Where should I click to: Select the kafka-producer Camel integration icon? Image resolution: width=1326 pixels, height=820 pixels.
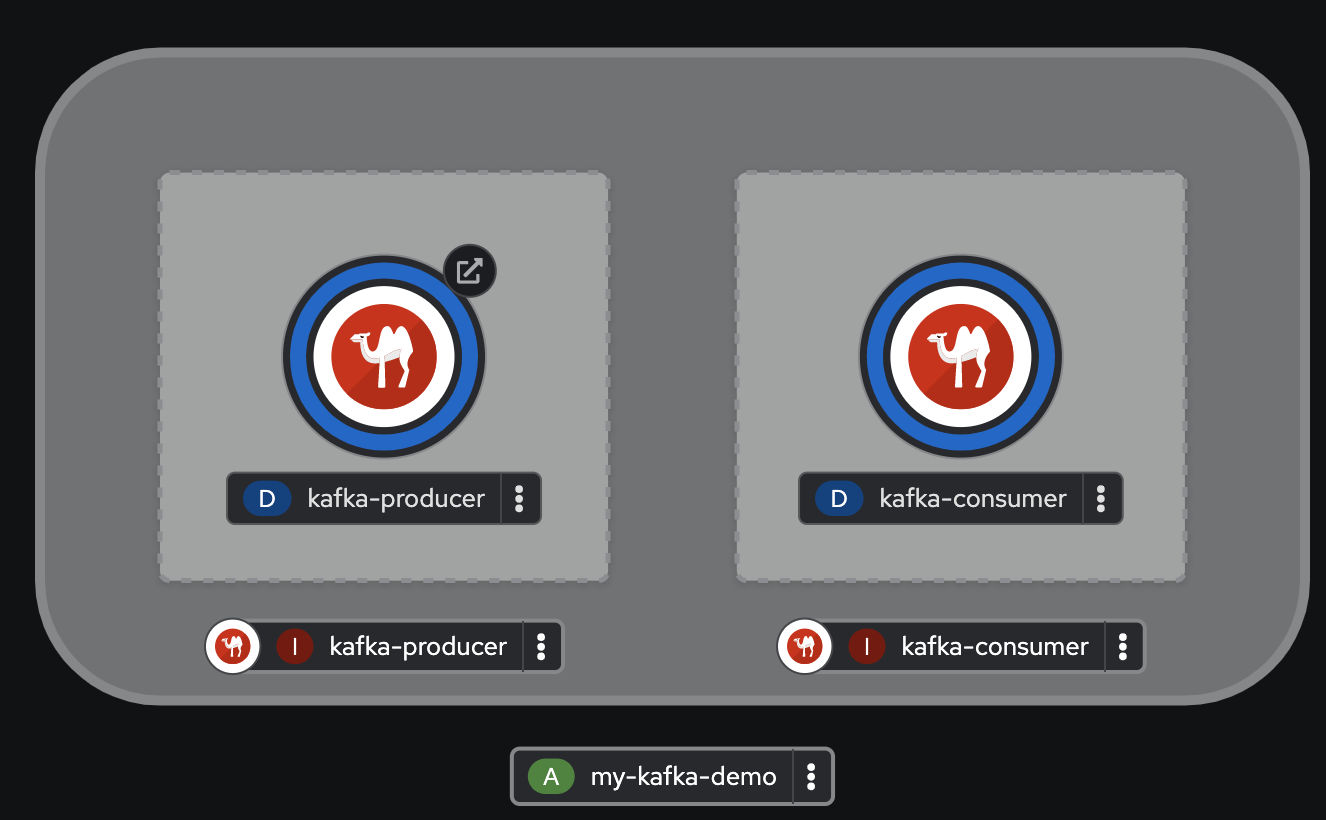(384, 357)
